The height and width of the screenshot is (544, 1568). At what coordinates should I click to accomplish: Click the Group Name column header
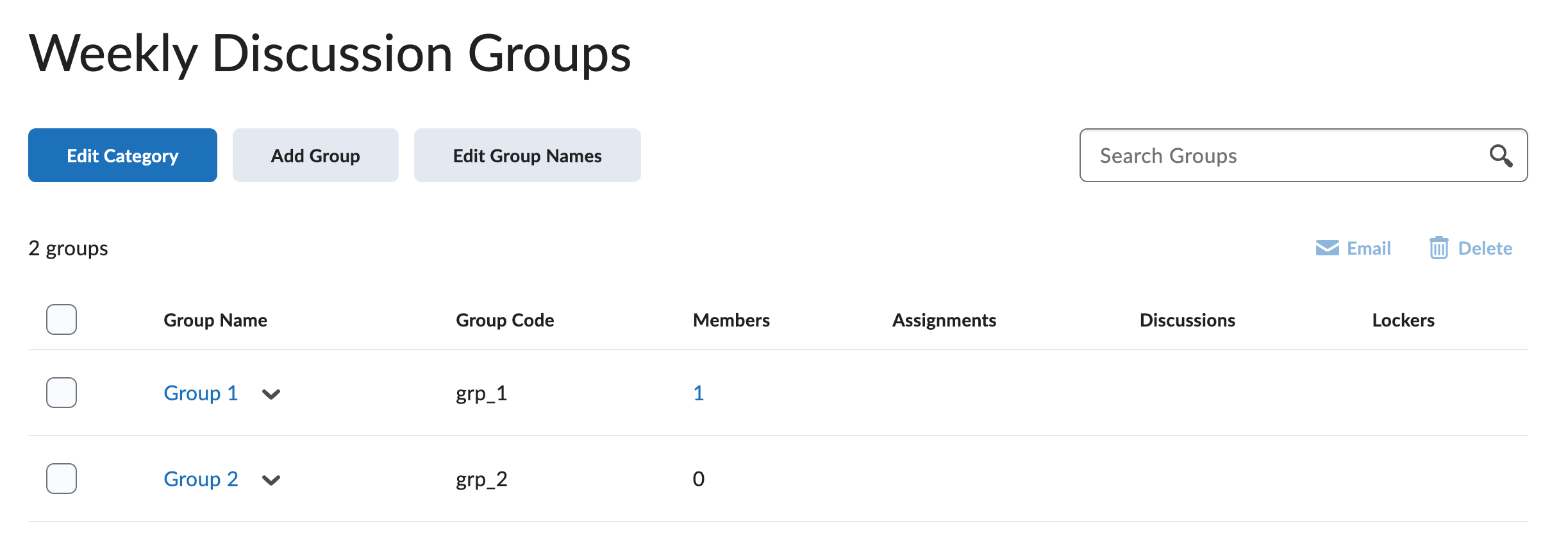click(x=215, y=320)
